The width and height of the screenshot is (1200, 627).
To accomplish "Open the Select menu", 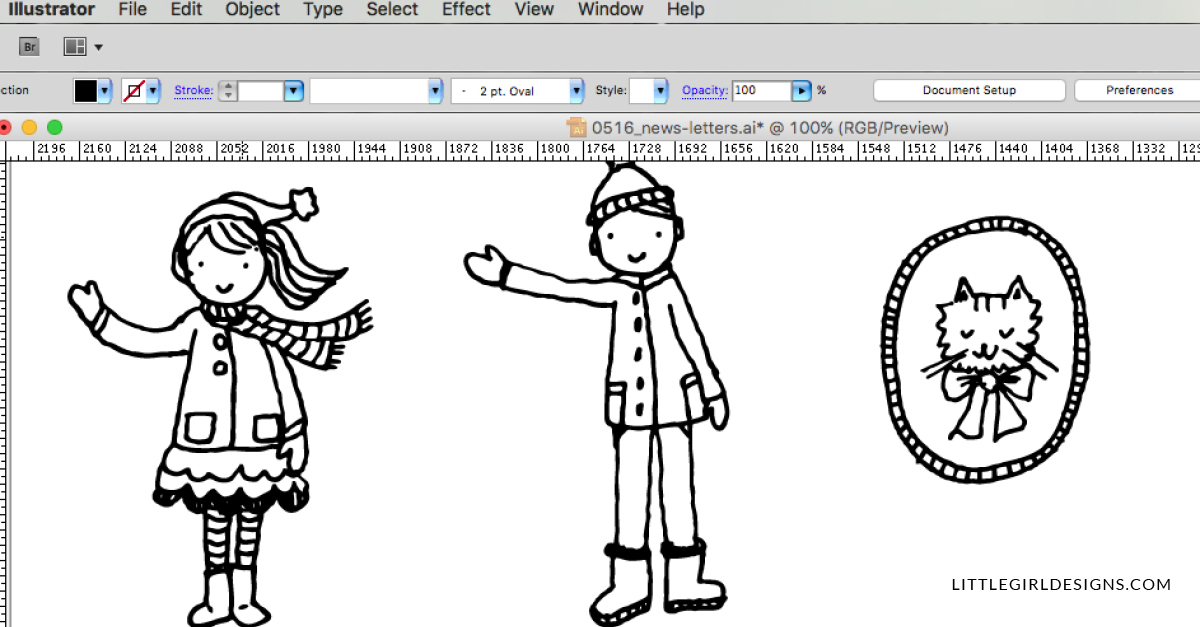I will tap(392, 10).
